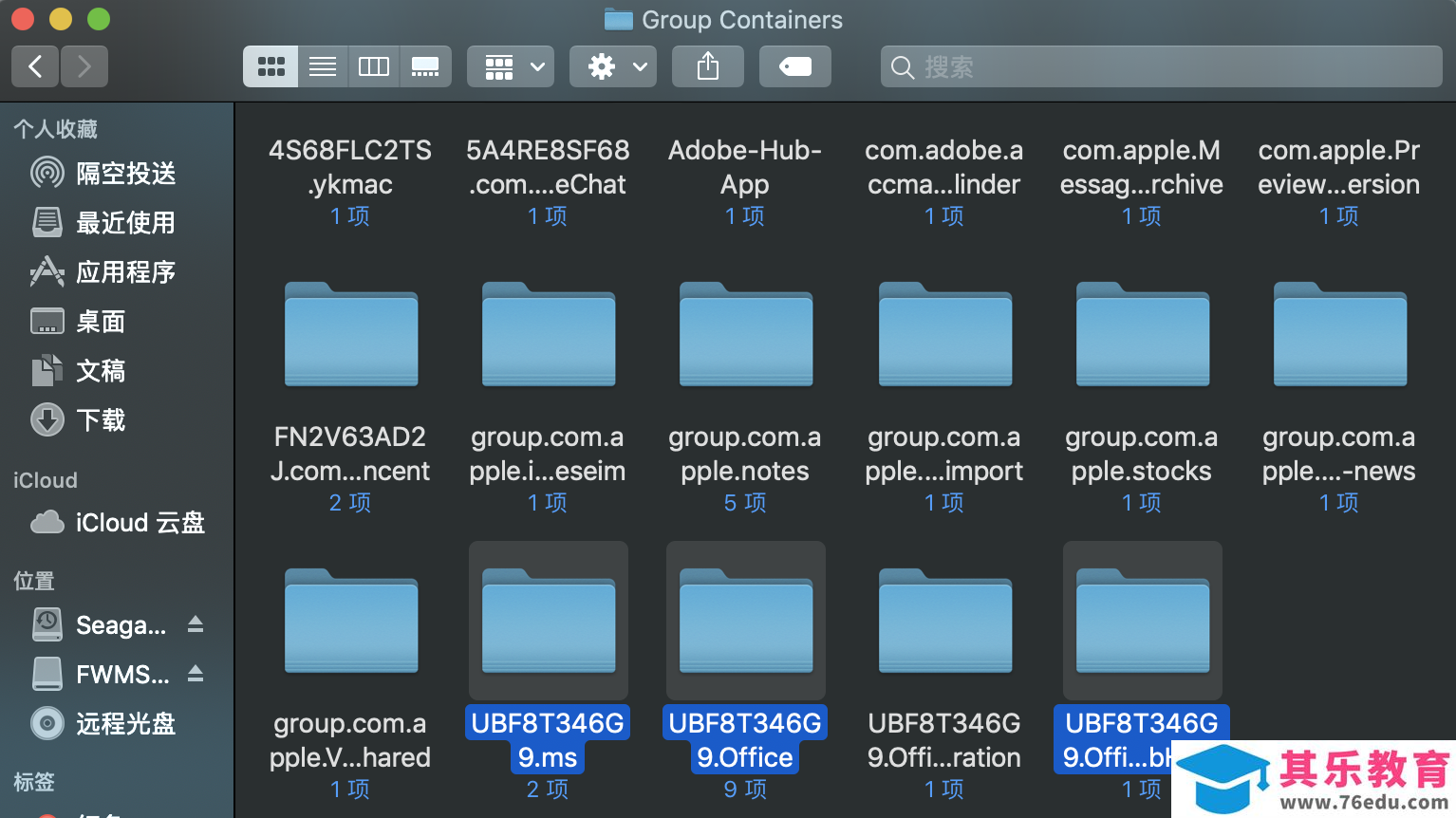The height and width of the screenshot is (818, 1456).
Task: Select the UBF8T346G9.Offi...bl folder icon
Action: (x=1143, y=621)
